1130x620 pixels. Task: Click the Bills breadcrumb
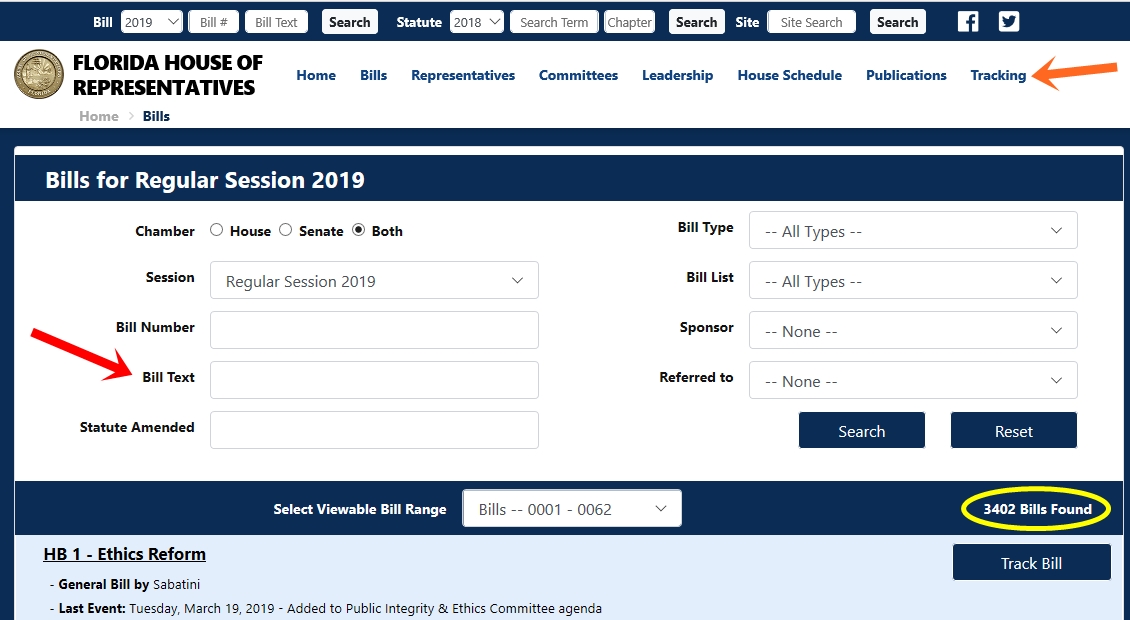[156, 116]
